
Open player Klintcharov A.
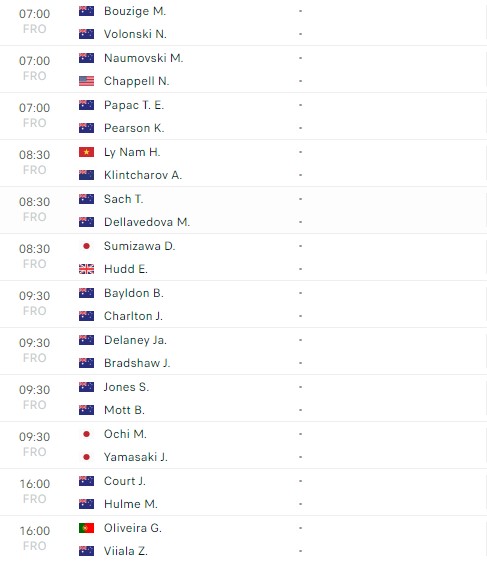click(x=143, y=175)
